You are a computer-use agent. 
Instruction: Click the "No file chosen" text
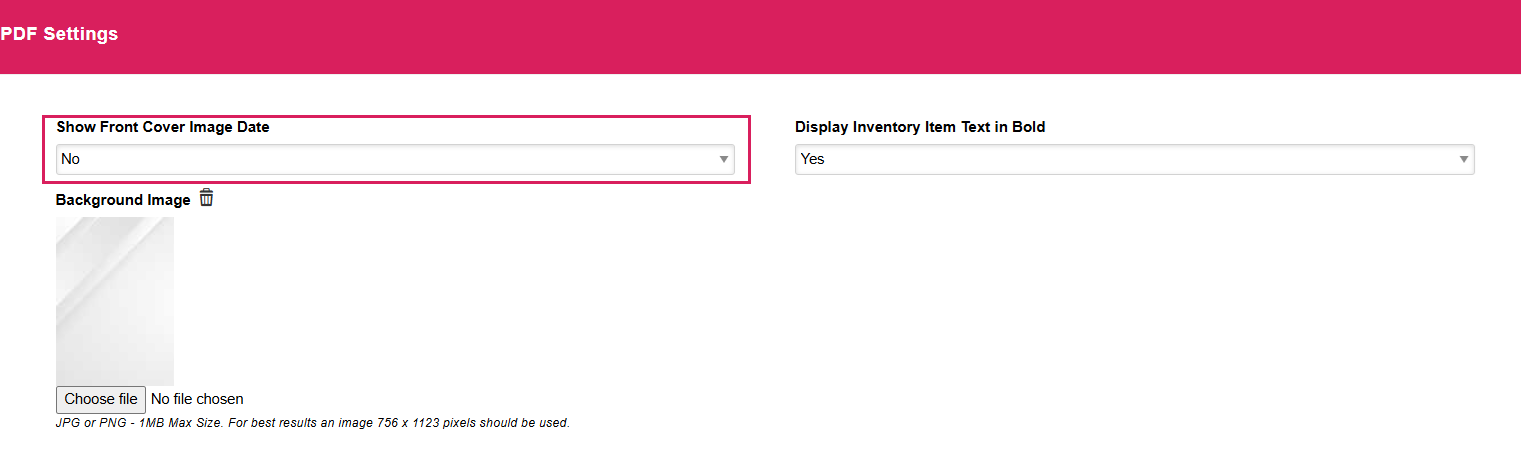pos(197,399)
